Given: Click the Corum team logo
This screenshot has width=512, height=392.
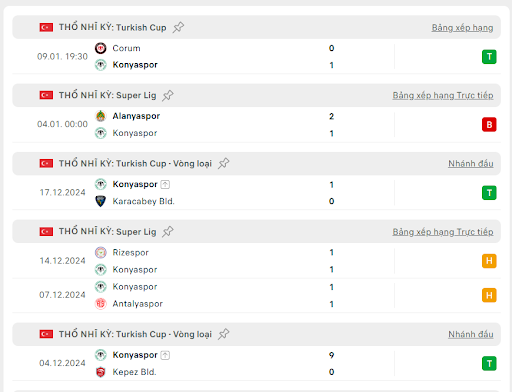Looking at the screenshot, I should (101, 48).
